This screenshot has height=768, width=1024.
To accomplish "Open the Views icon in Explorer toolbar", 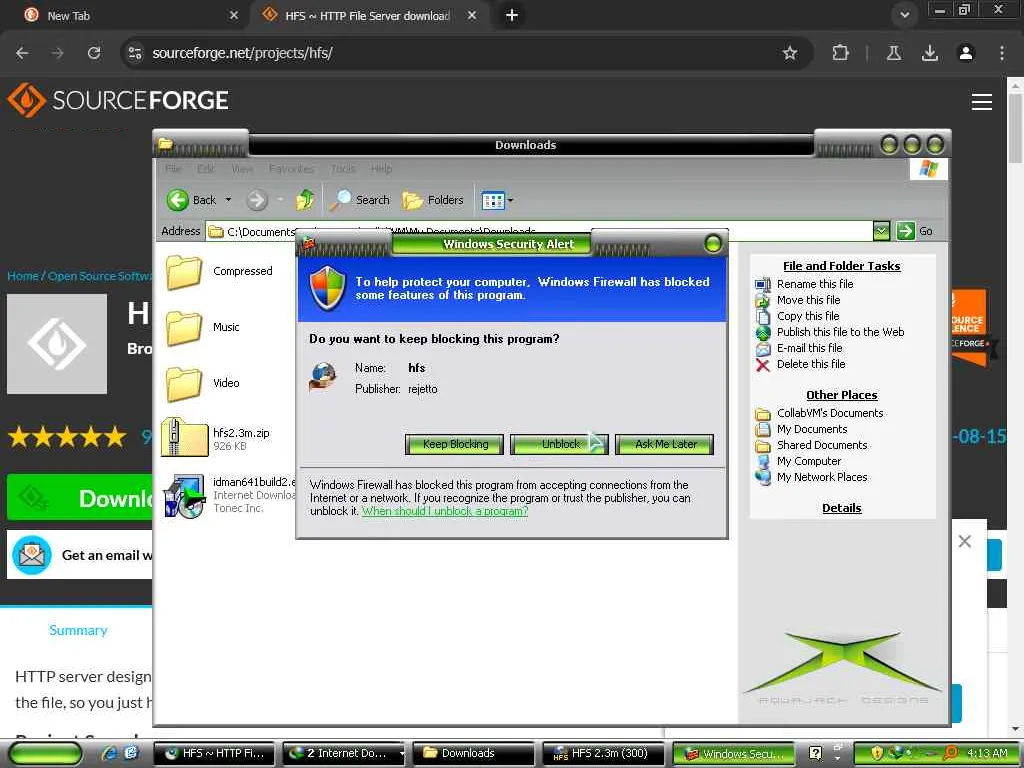I will coord(492,200).
